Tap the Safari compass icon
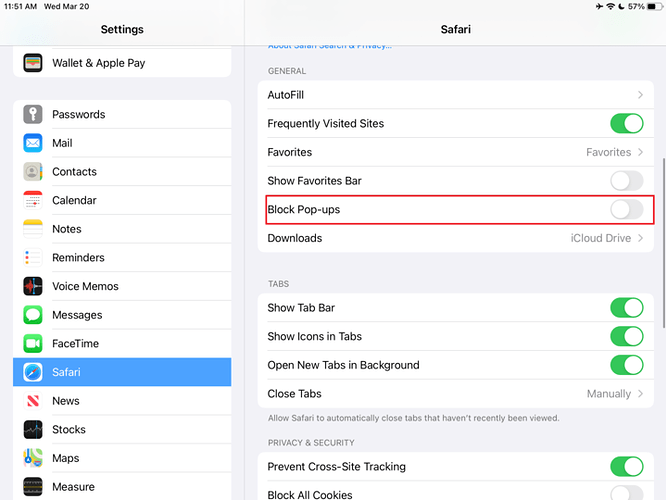The width and height of the screenshot is (666, 500). tap(33, 372)
